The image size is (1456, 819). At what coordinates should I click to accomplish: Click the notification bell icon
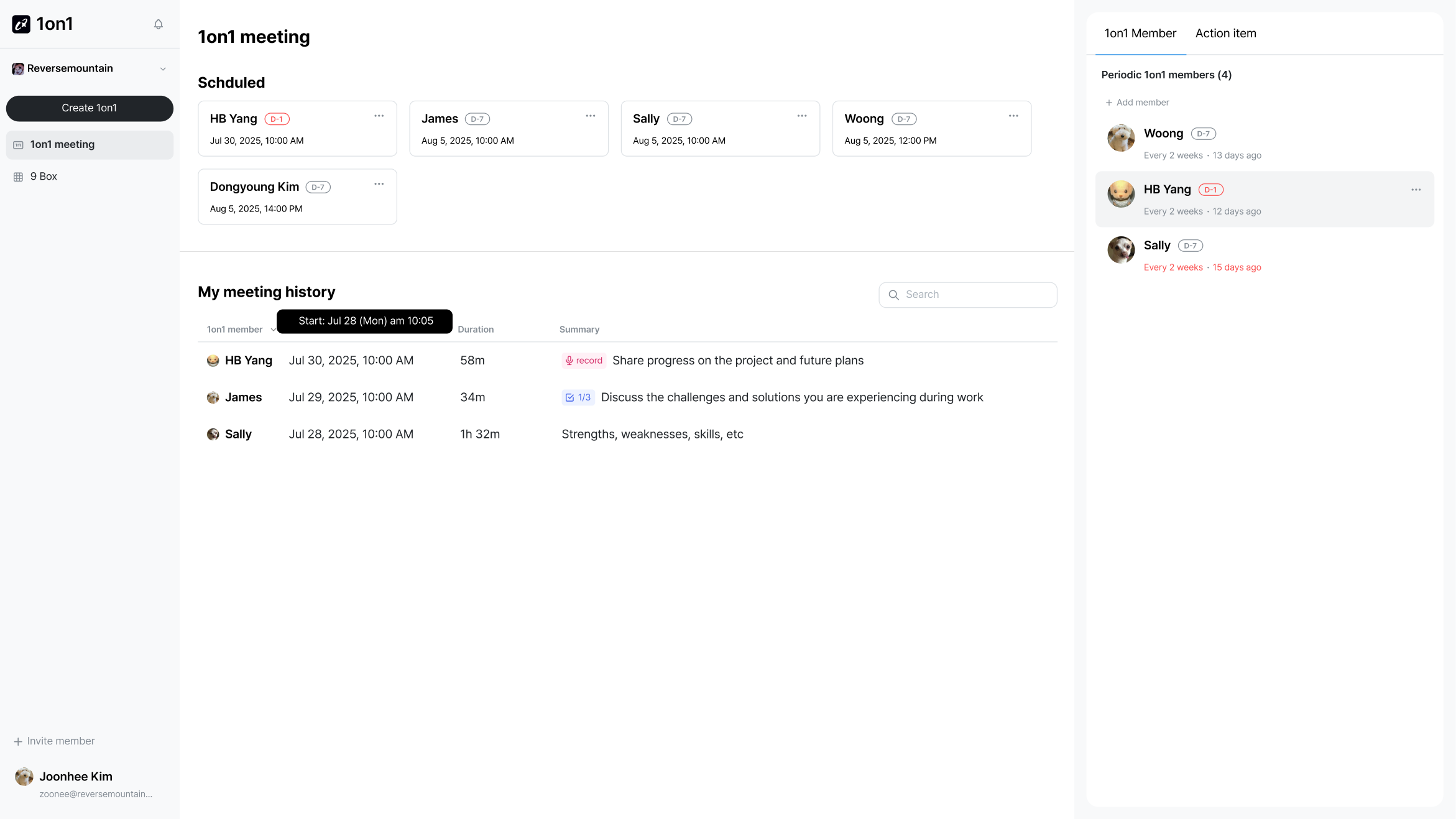tap(159, 24)
